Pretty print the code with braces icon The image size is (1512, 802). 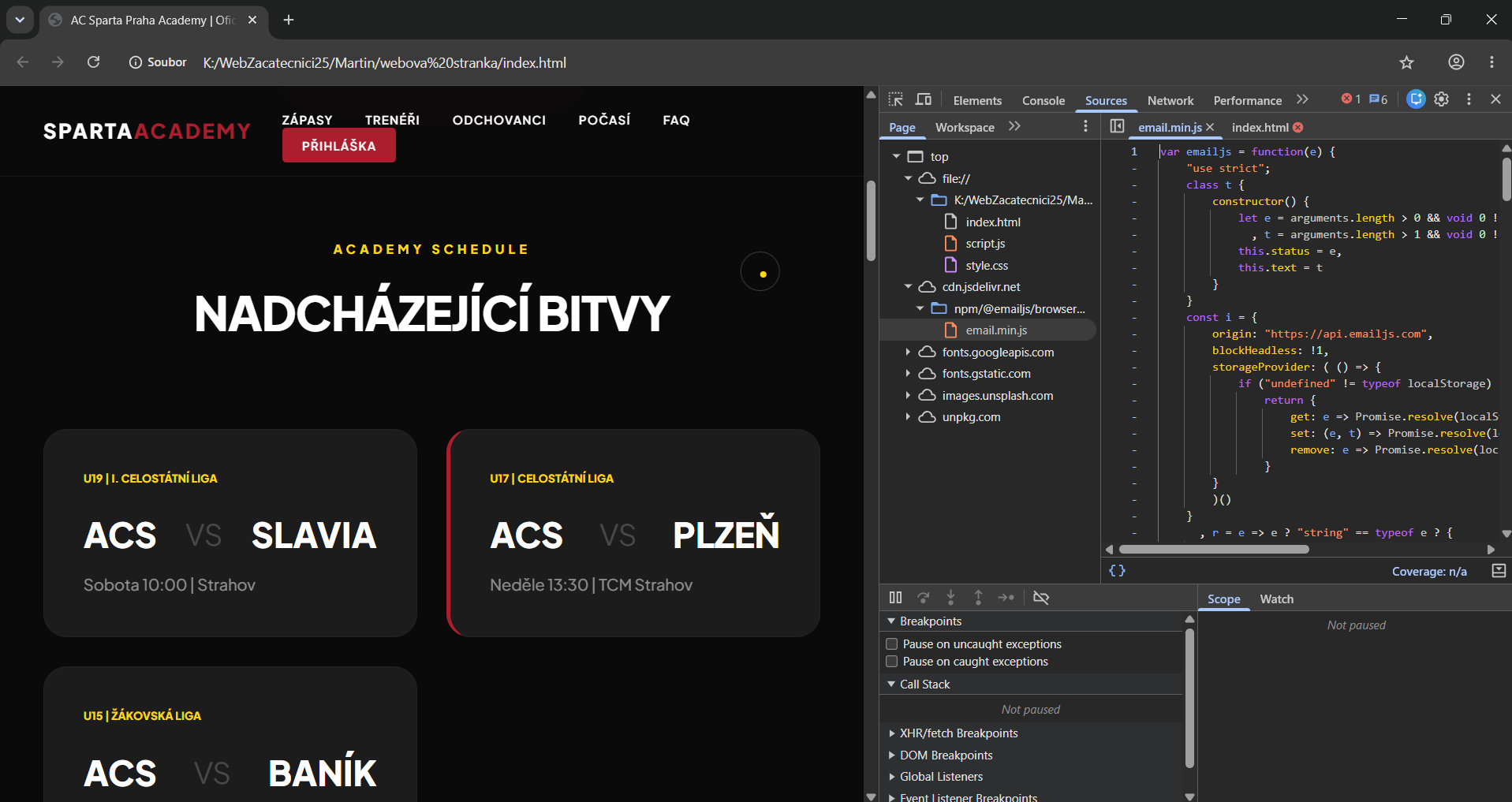1117,570
